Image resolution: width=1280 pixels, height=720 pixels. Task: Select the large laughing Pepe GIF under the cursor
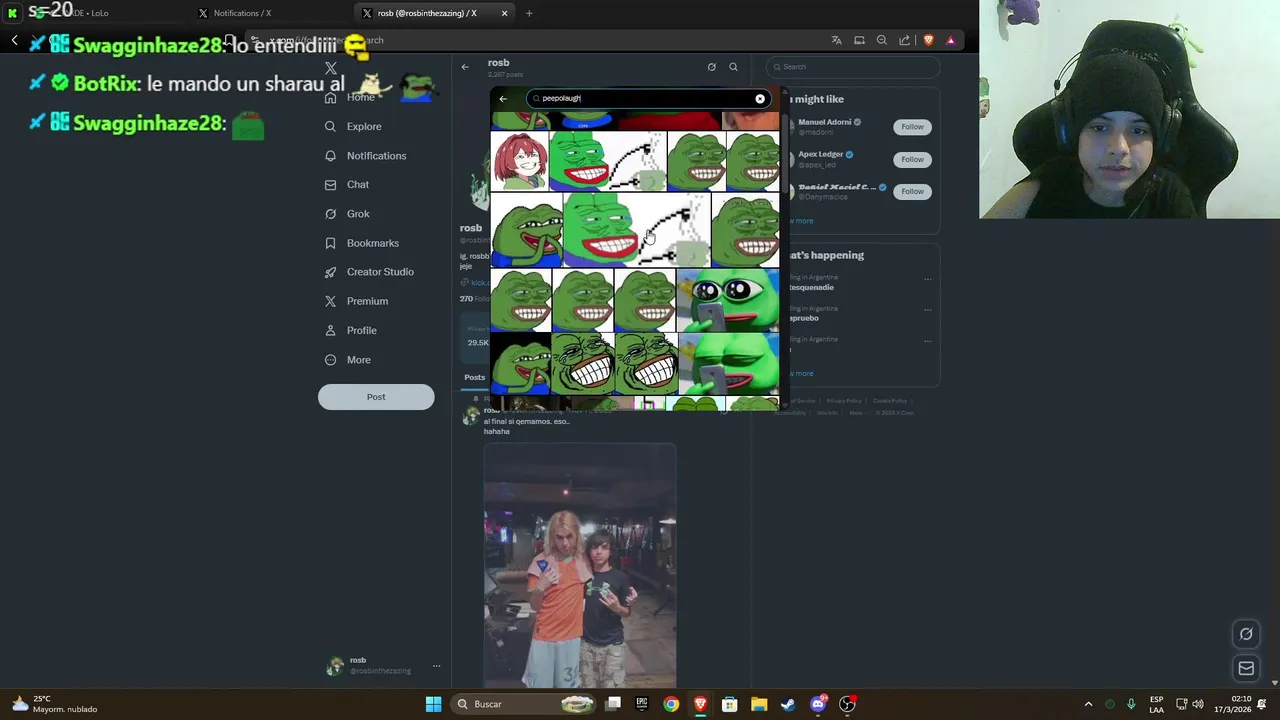click(x=637, y=231)
